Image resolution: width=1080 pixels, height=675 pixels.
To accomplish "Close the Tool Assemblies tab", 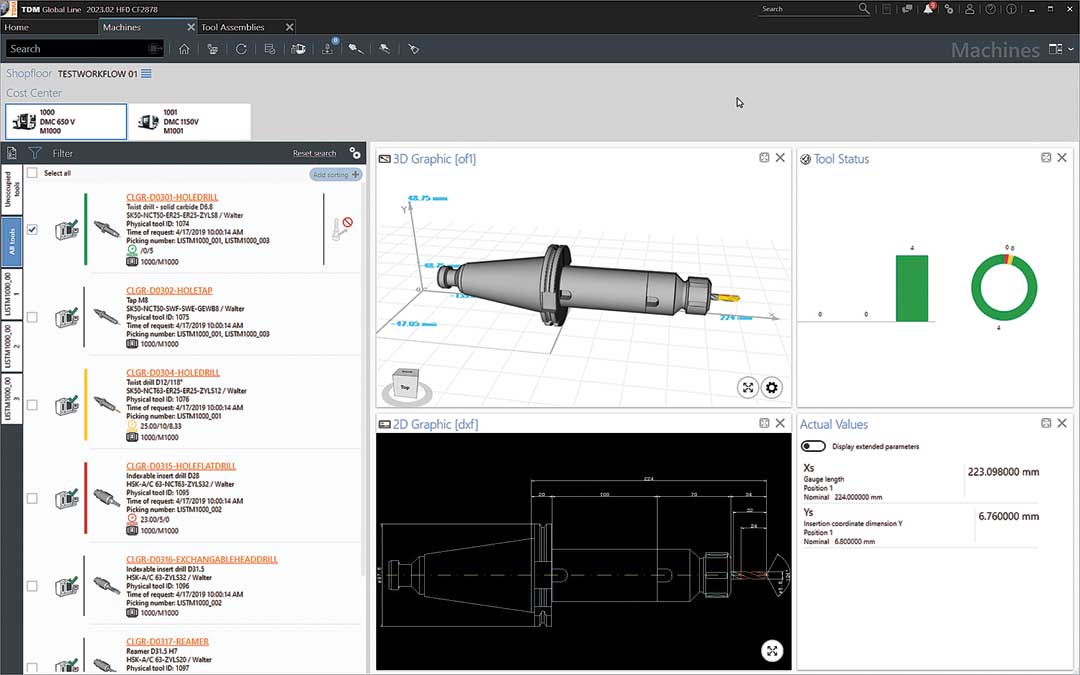I will click(289, 27).
